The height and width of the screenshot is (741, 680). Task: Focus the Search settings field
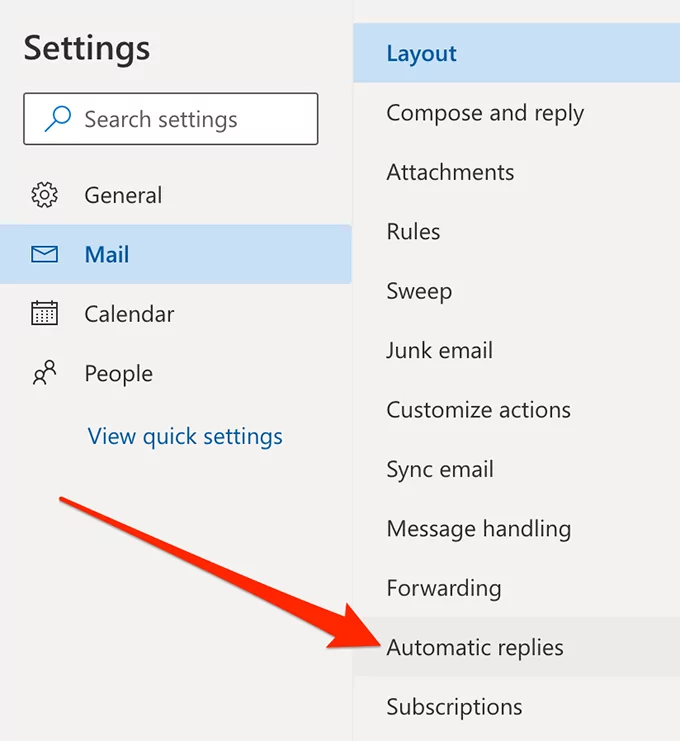(171, 119)
